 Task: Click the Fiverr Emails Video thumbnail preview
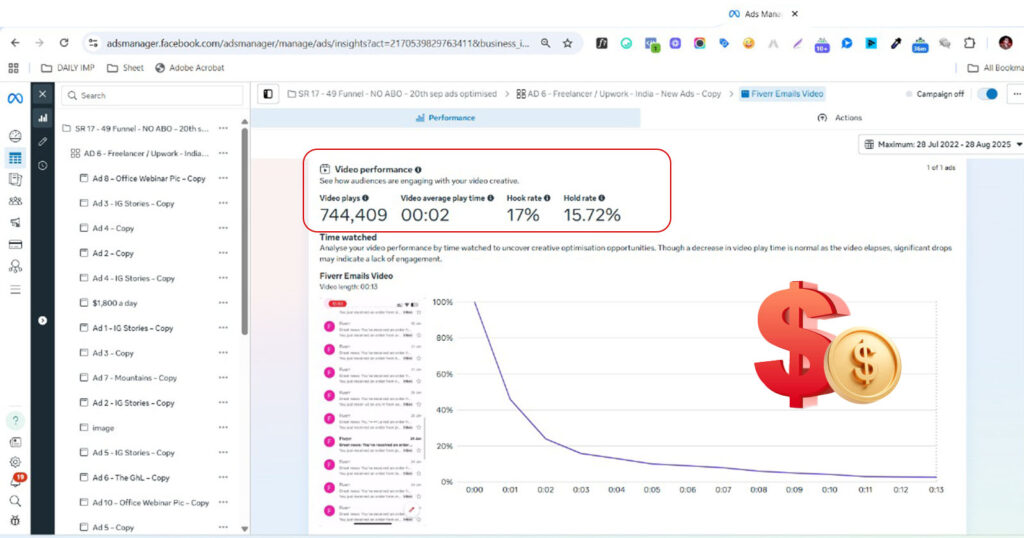pos(372,411)
